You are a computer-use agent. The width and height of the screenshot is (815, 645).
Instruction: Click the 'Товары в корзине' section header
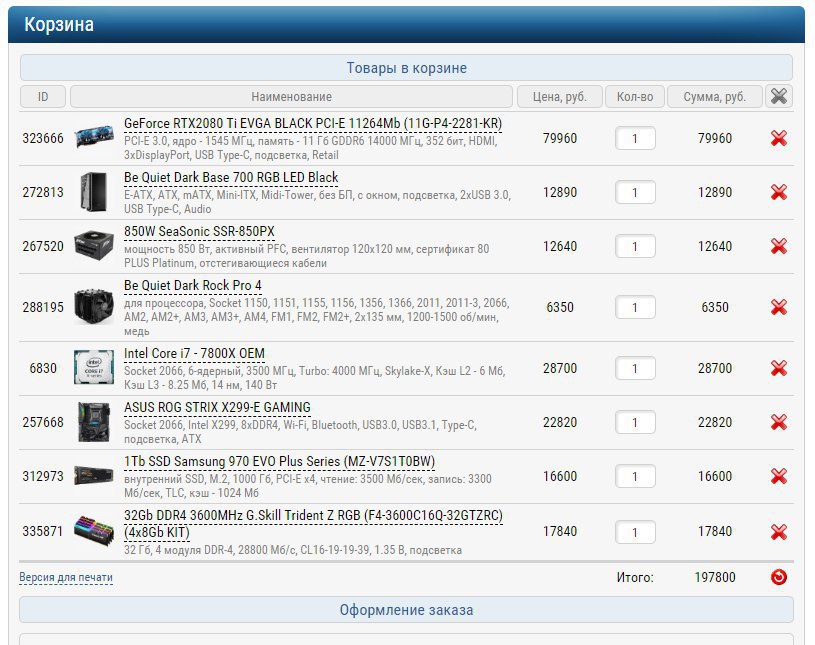point(406,68)
